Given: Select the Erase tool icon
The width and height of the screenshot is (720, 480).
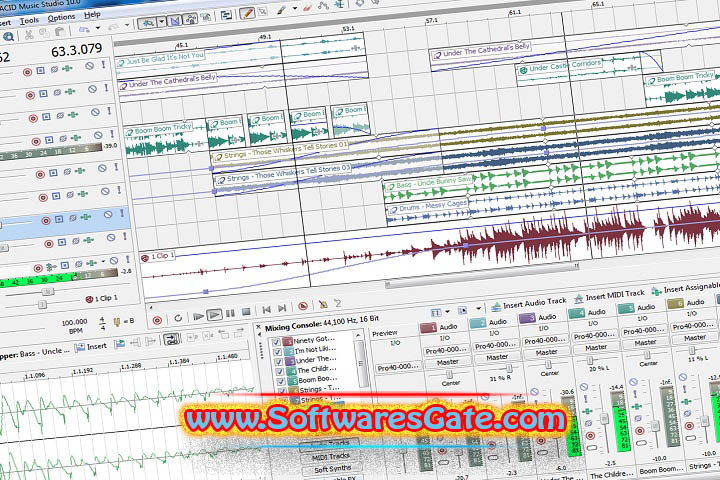Looking at the screenshot, I should pyautogui.click(x=307, y=7).
